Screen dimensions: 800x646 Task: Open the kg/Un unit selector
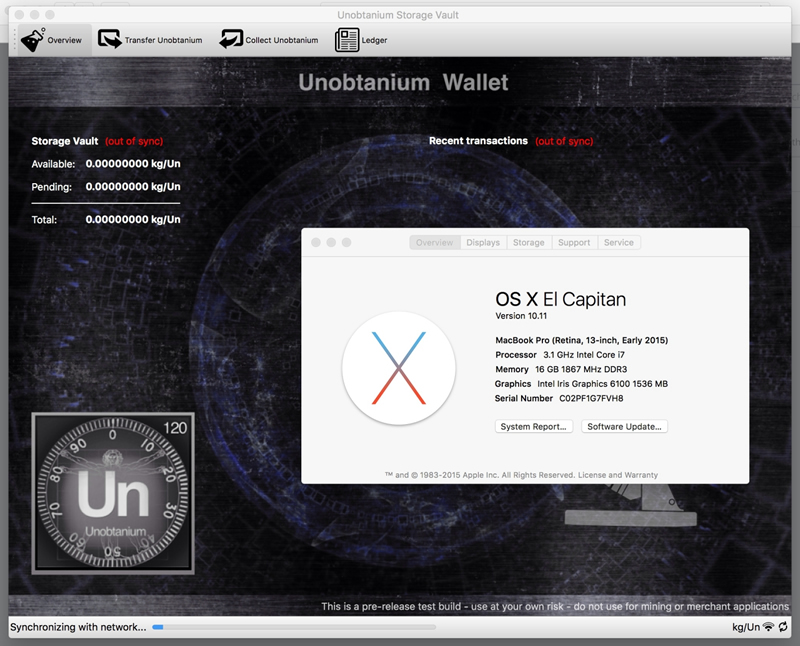click(x=745, y=627)
